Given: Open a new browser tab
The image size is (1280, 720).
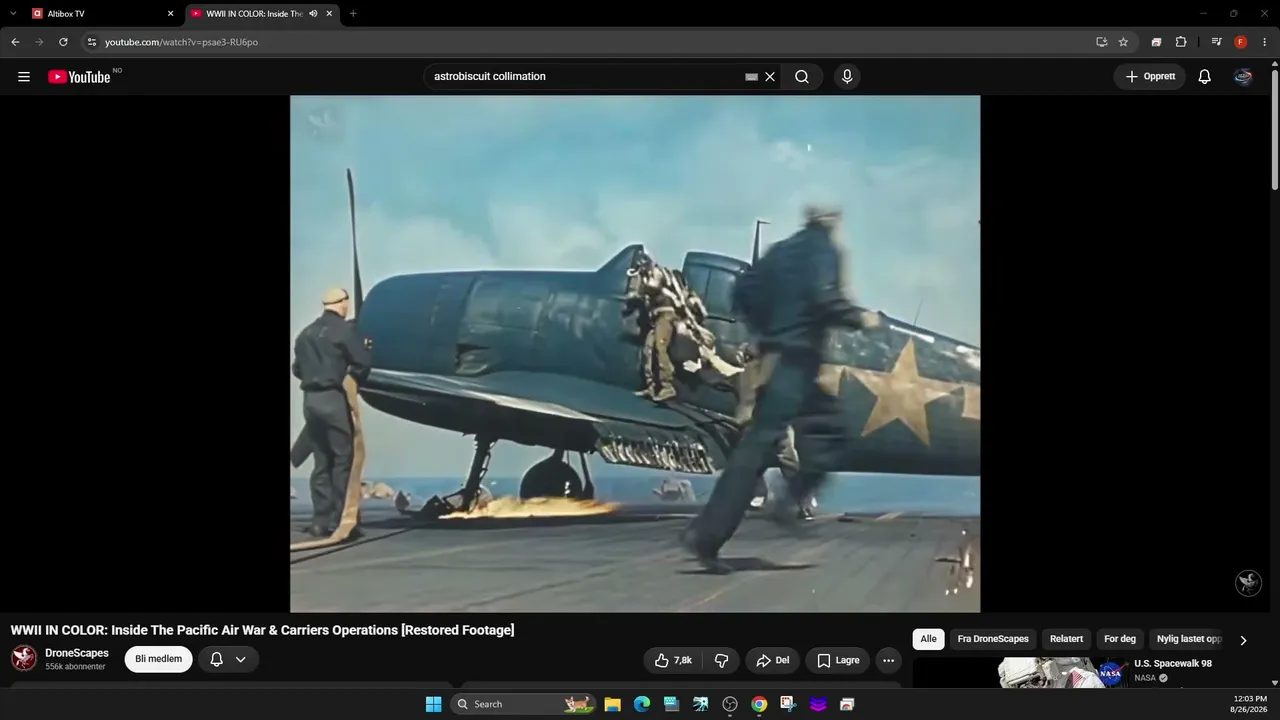Looking at the screenshot, I should (353, 14).
